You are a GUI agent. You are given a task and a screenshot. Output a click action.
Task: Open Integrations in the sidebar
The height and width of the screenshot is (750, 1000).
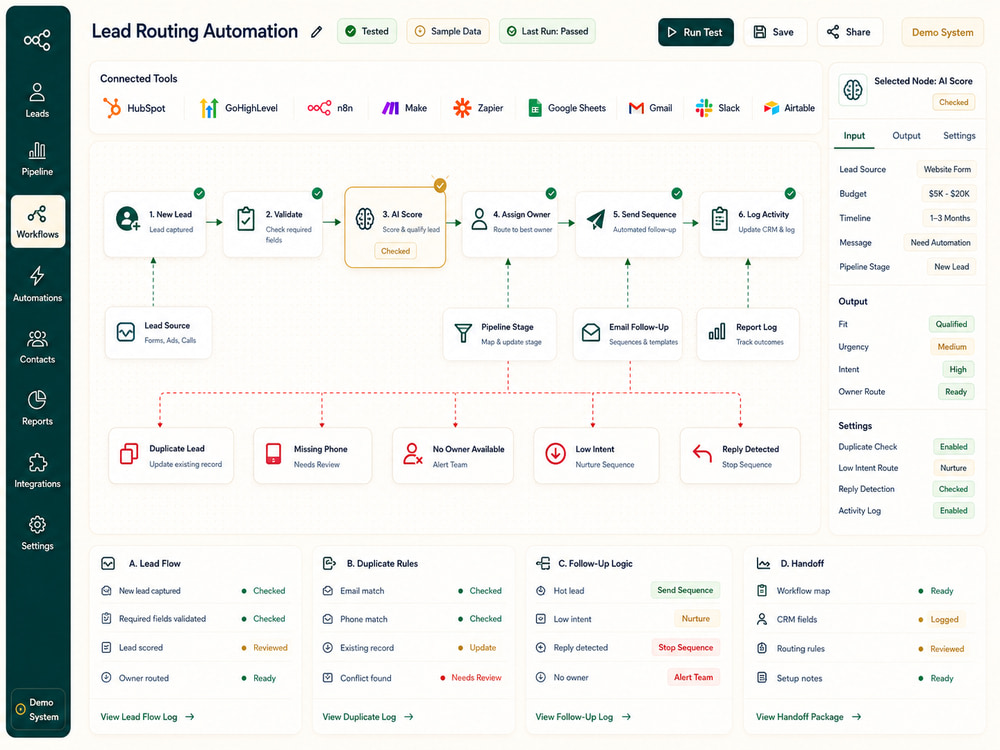click(x=37, y=471)
